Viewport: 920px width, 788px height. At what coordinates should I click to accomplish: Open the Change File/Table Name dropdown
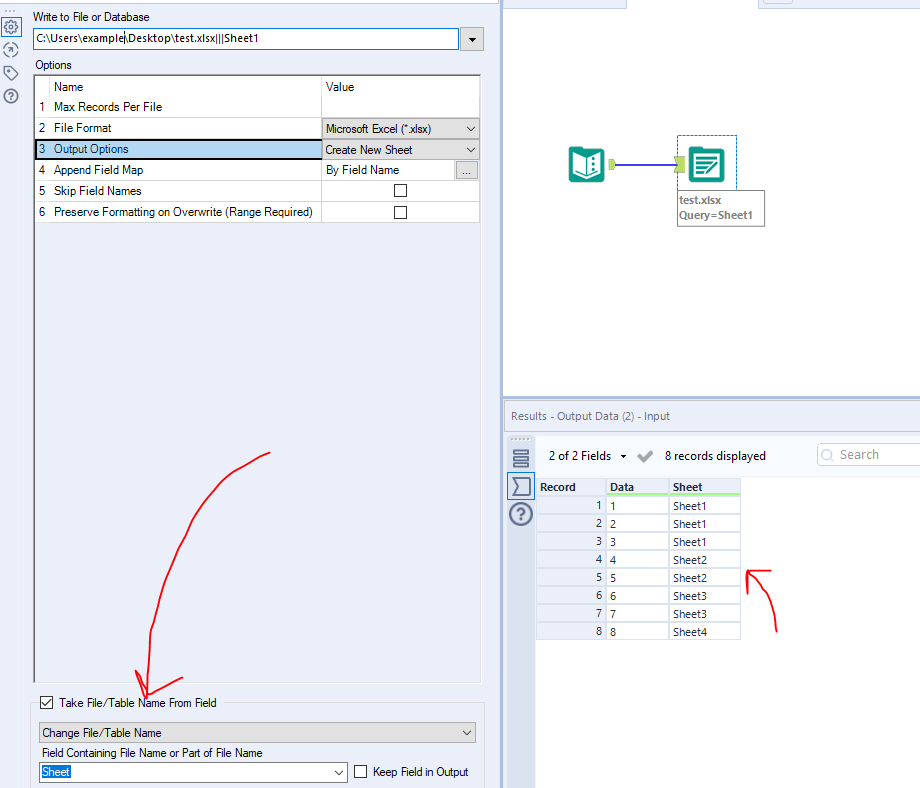coord(463,732)
